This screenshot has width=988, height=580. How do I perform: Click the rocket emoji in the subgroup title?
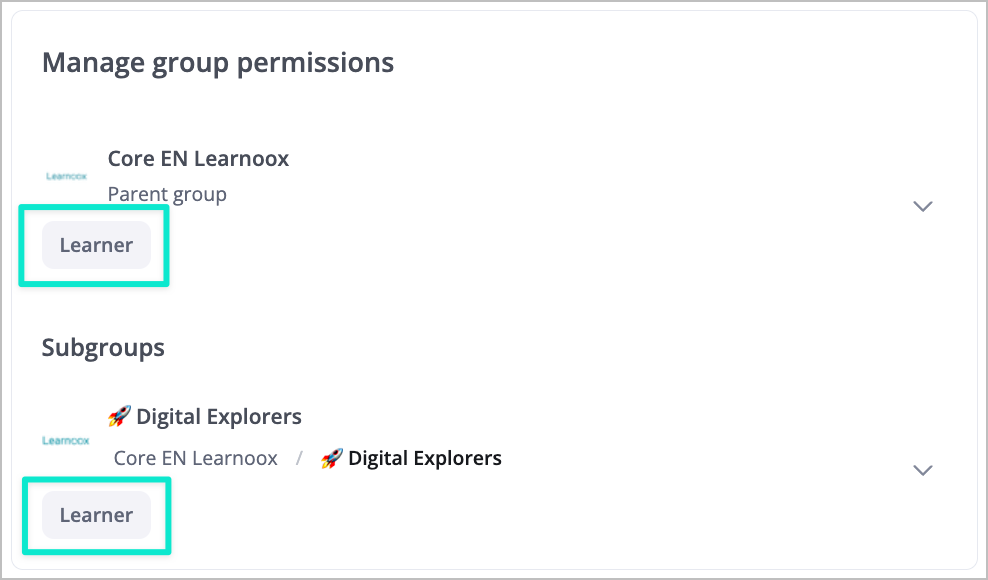119,416
